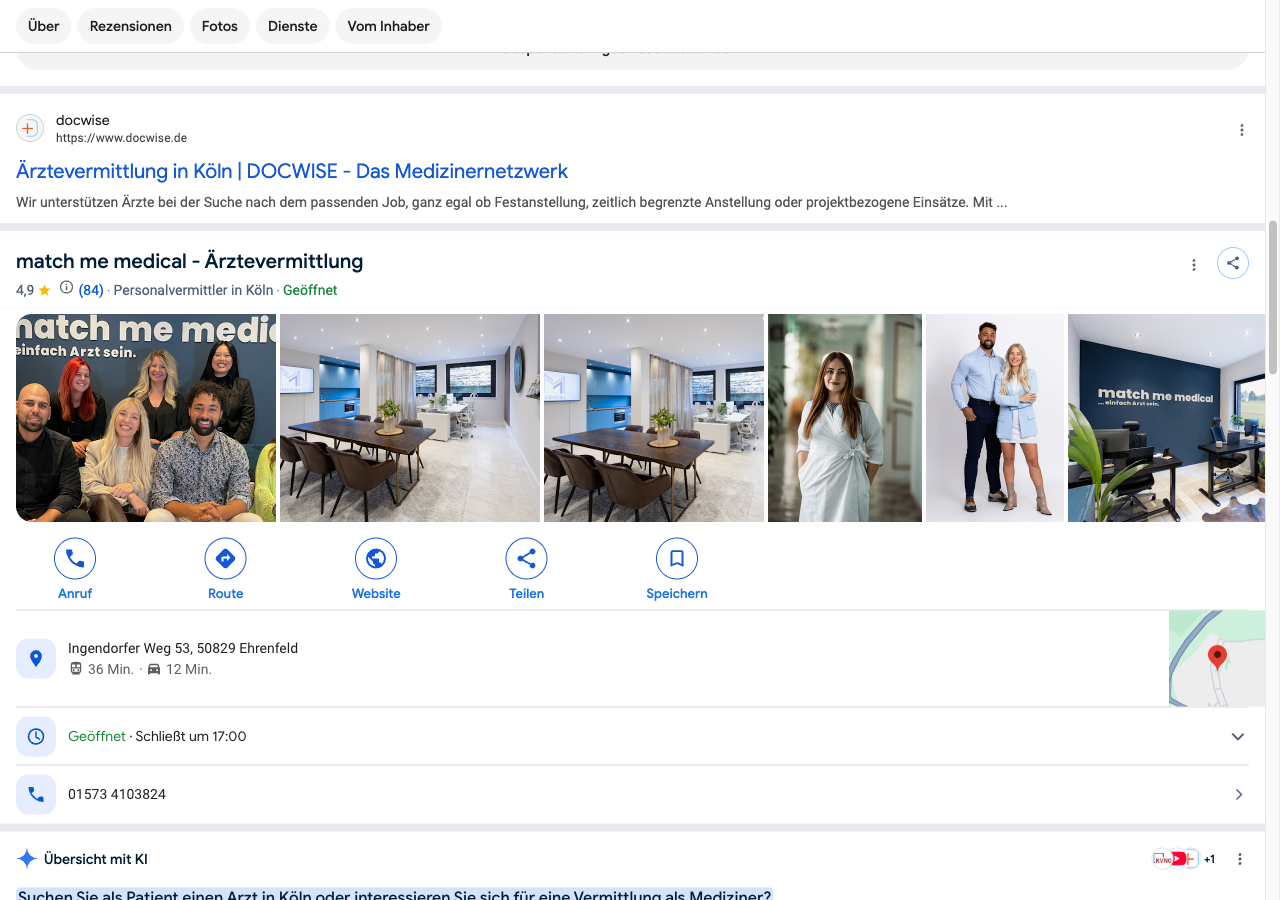Open photo of woman in white dress
The image size is (1280, 900).
tap(845, 418)
